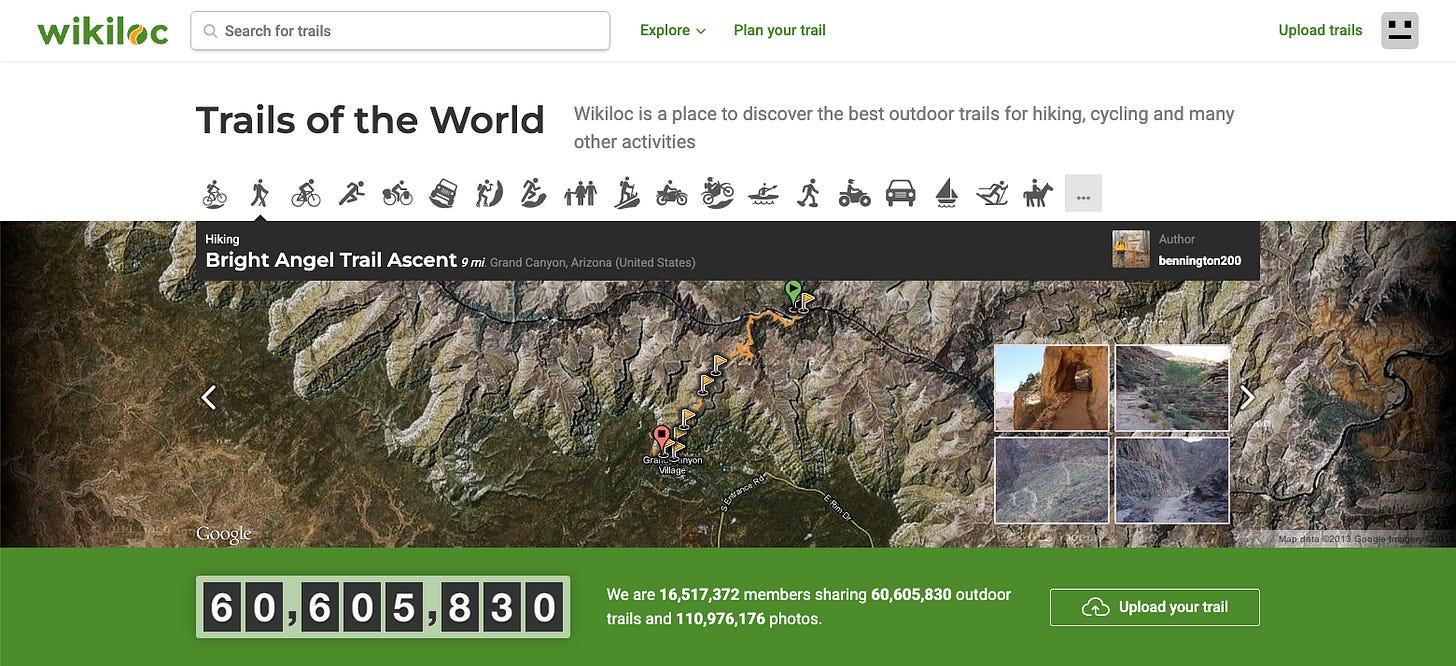Select the motocross trail bike icon
The width and height of the screenshot is (1456, 666).
pos(718,193)
